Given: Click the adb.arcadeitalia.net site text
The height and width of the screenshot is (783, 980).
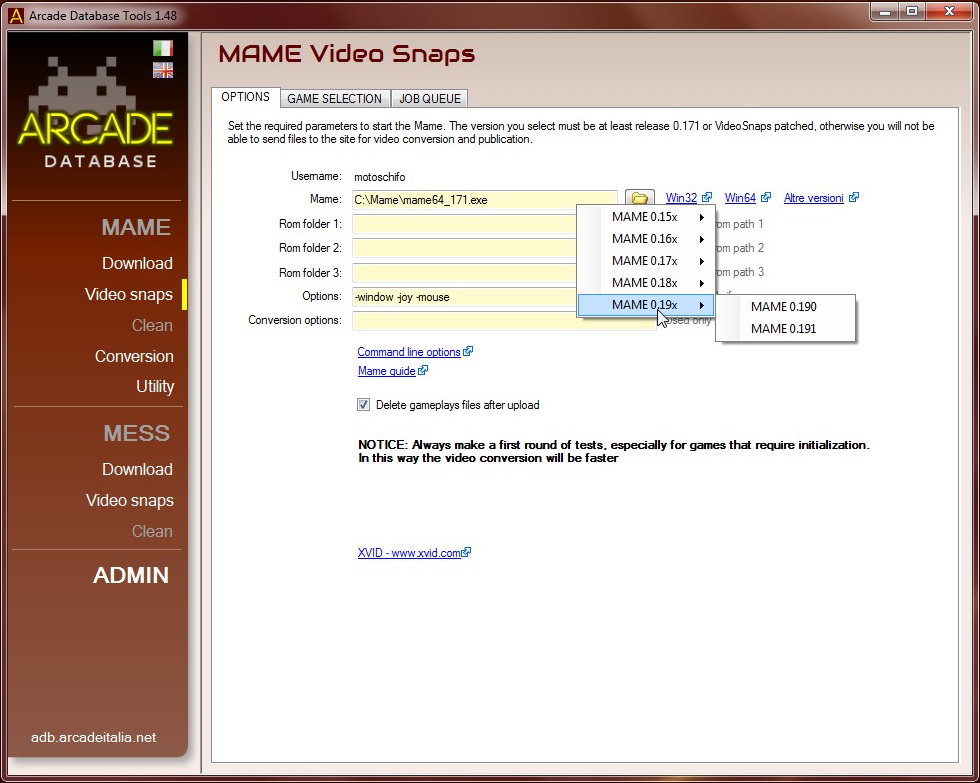Looking at the screenshot, I should [x=93, y=737].
